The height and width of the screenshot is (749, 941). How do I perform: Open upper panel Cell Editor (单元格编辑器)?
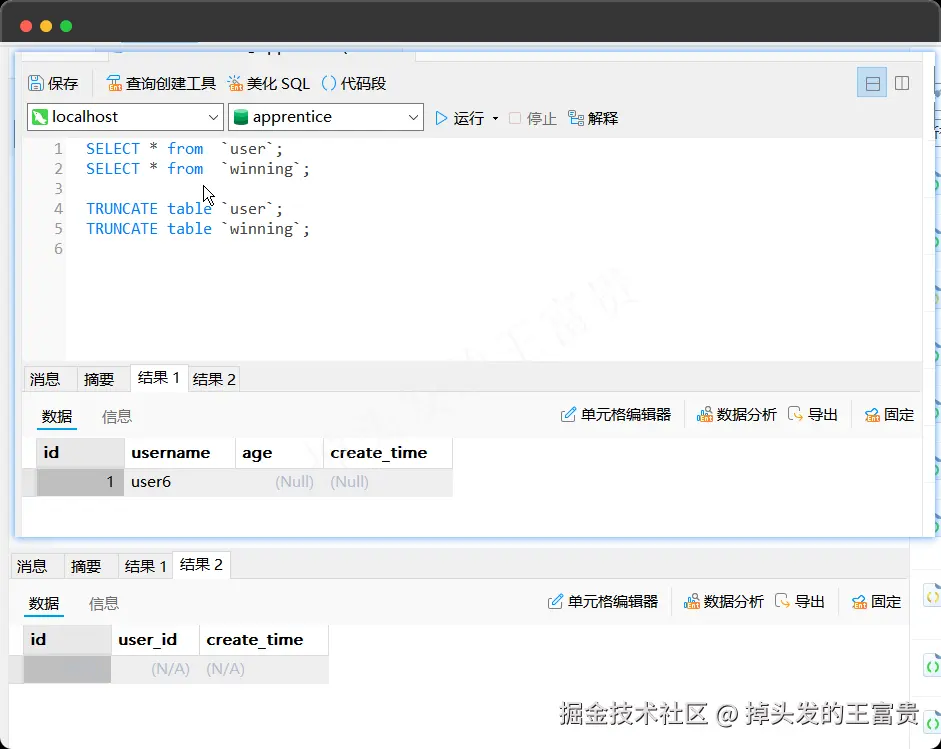(616, 415)
